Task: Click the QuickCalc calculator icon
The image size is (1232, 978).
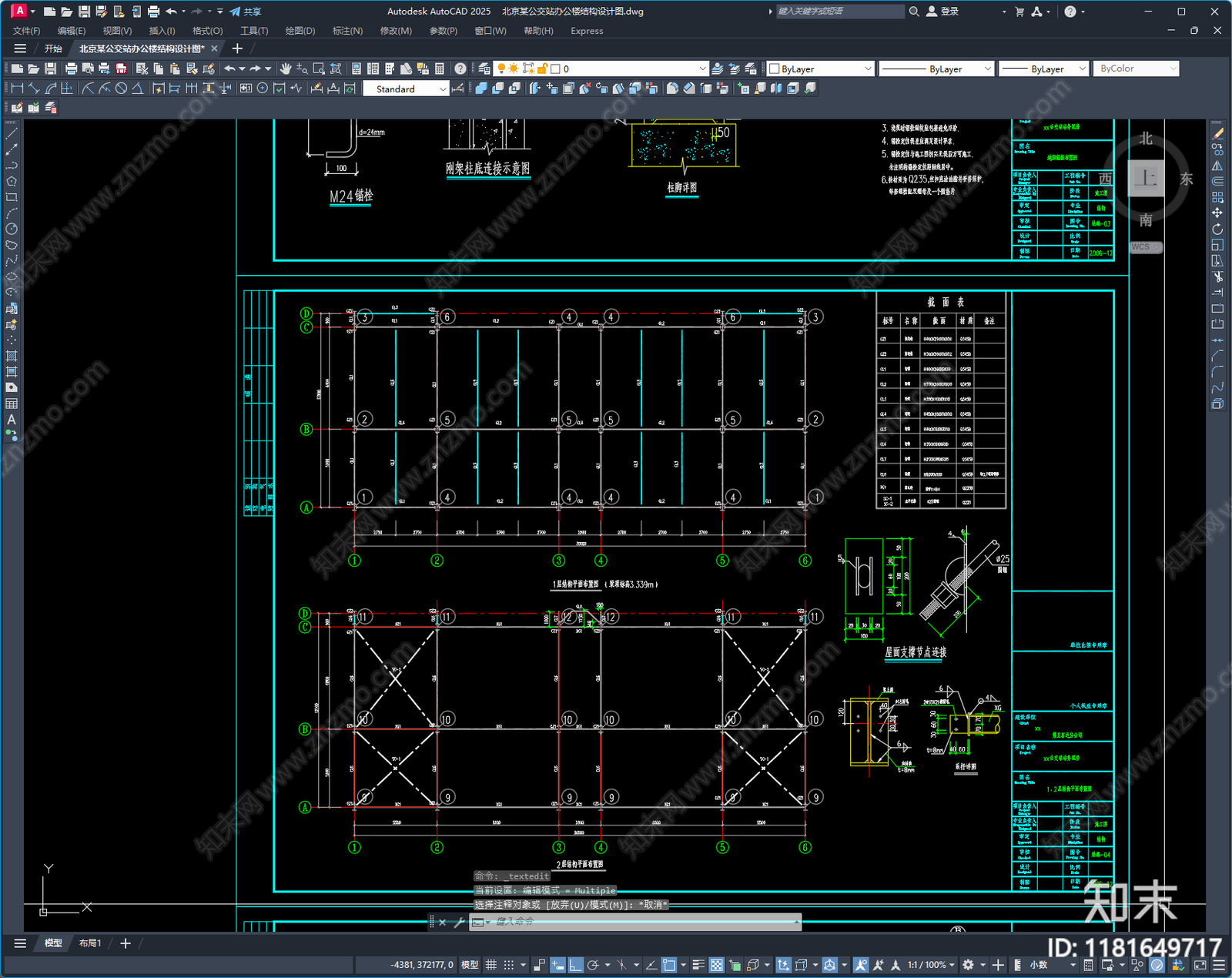Action: (440, 69)
